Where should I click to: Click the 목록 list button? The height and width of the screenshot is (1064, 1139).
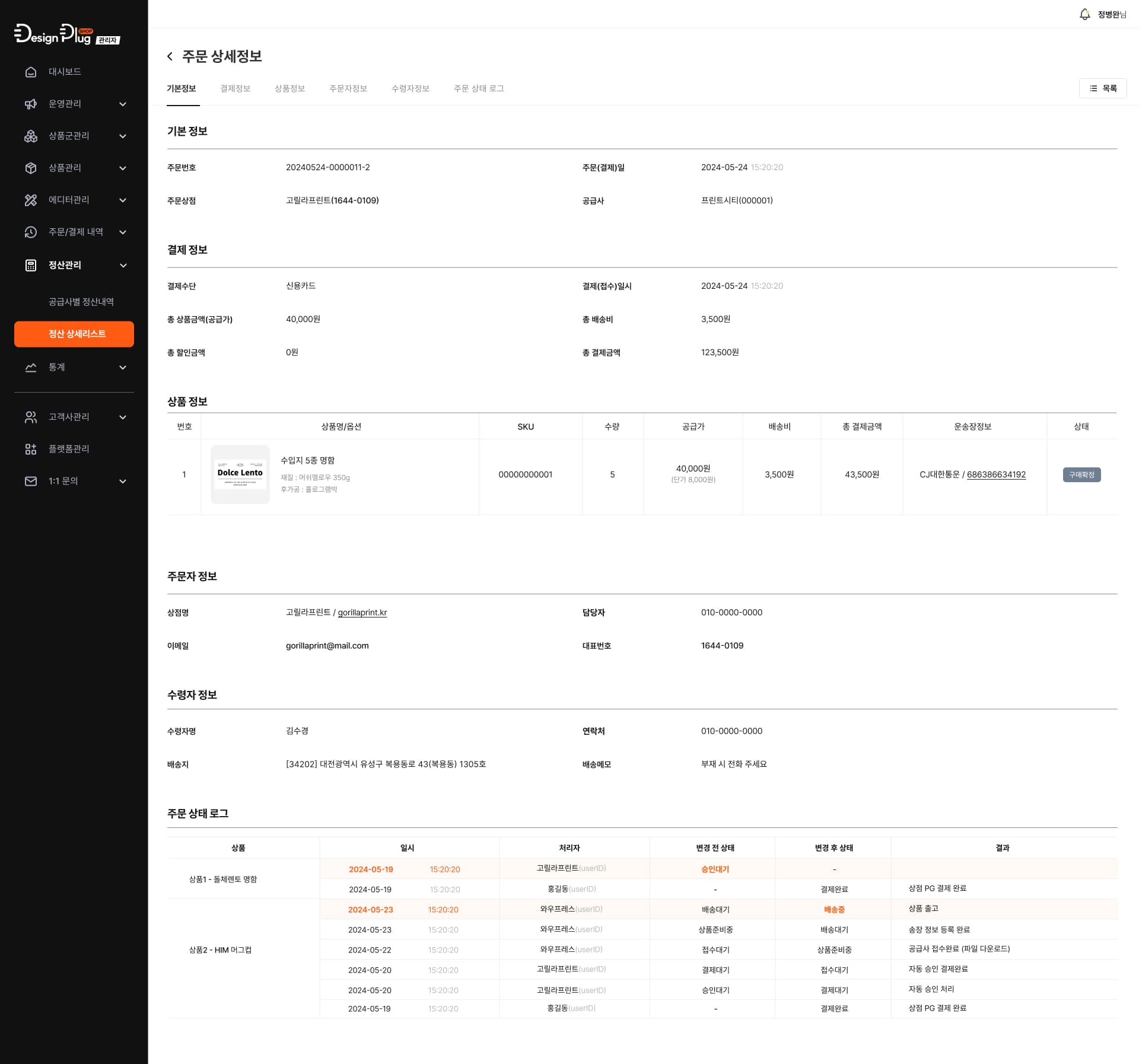click(1102, 88)
